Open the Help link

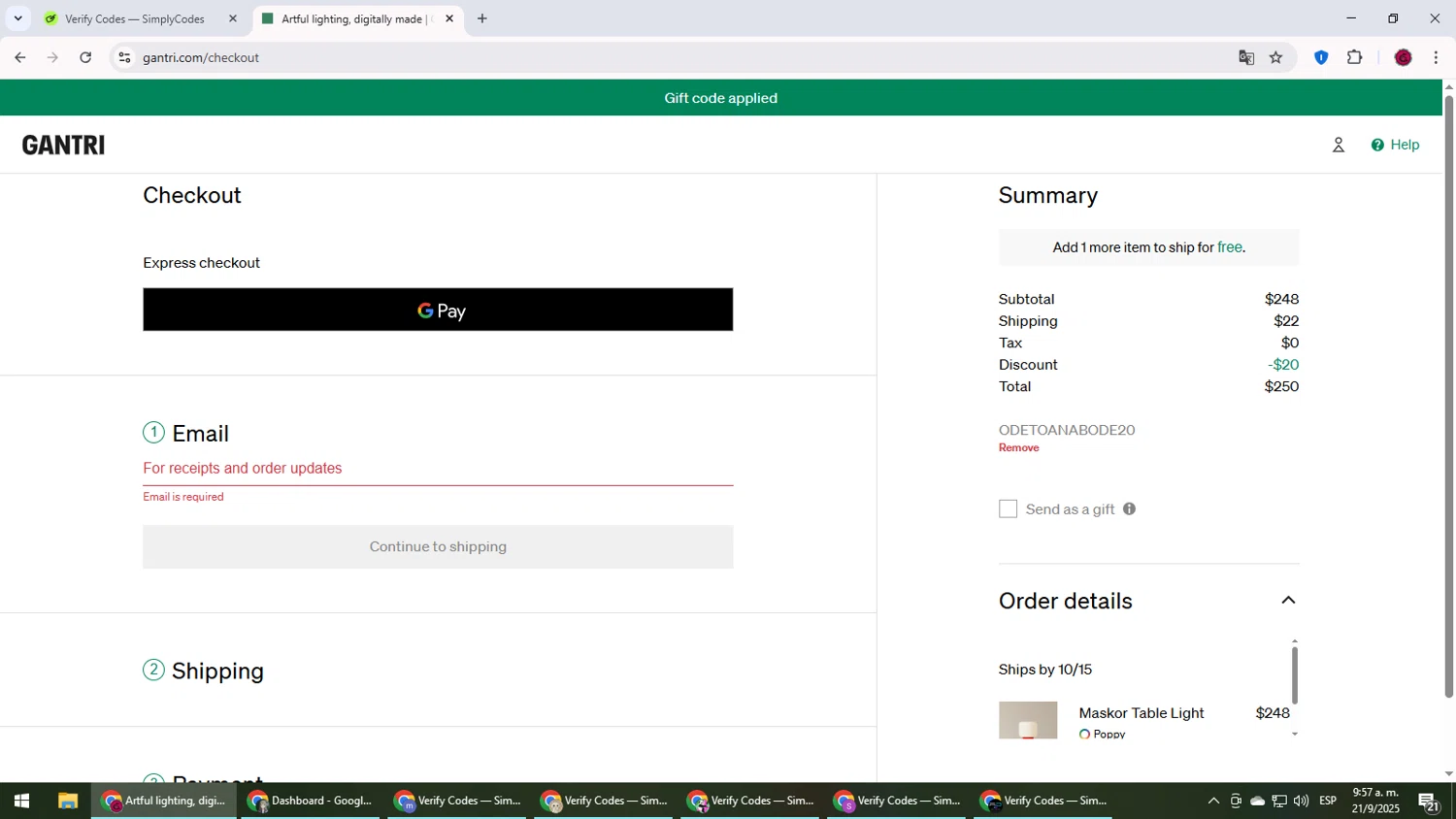[1395, 145]
